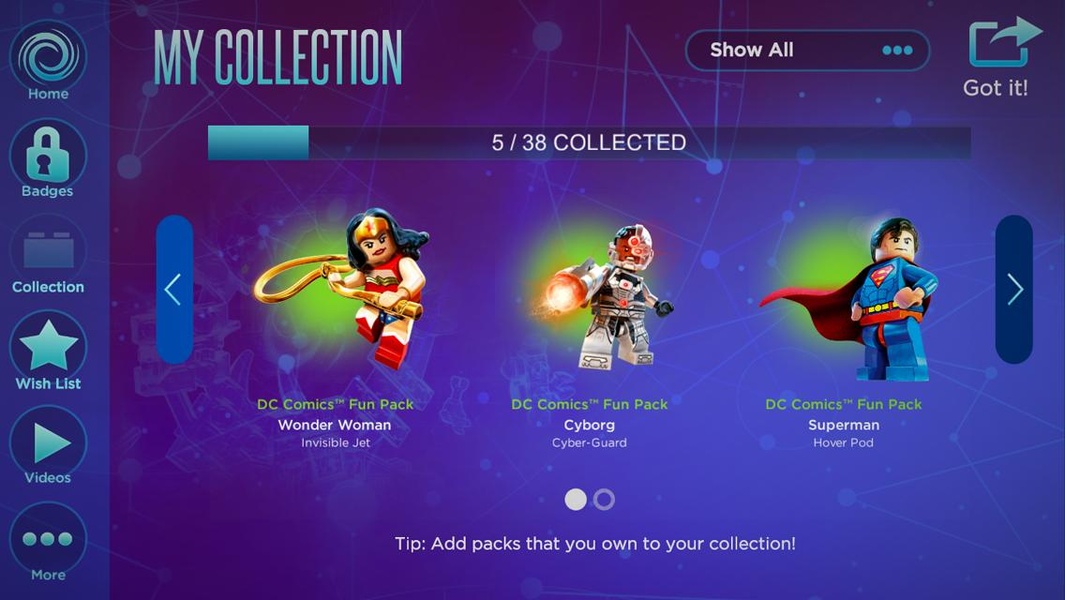Select the Collection brick icon
Screen dimensions: 1065x600
click(x=48, y=250)
